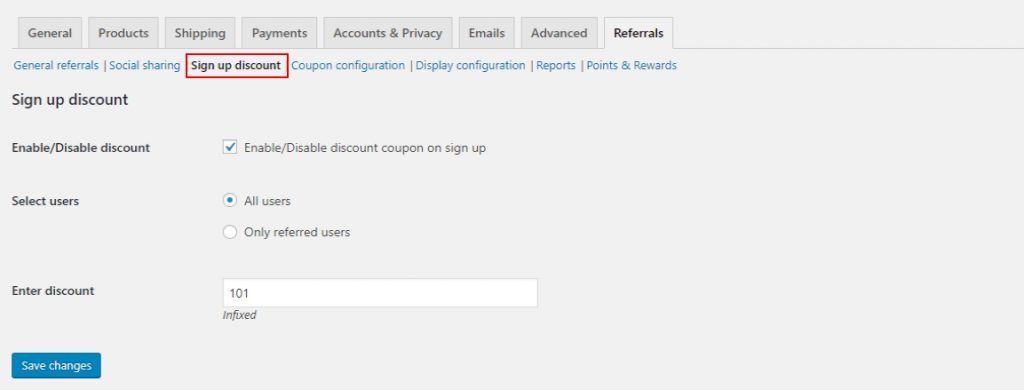Image resolution: width=1024 pixels, height=390 pixels.
Task: Open Accounts & Privacy tab
Action: 388,33
